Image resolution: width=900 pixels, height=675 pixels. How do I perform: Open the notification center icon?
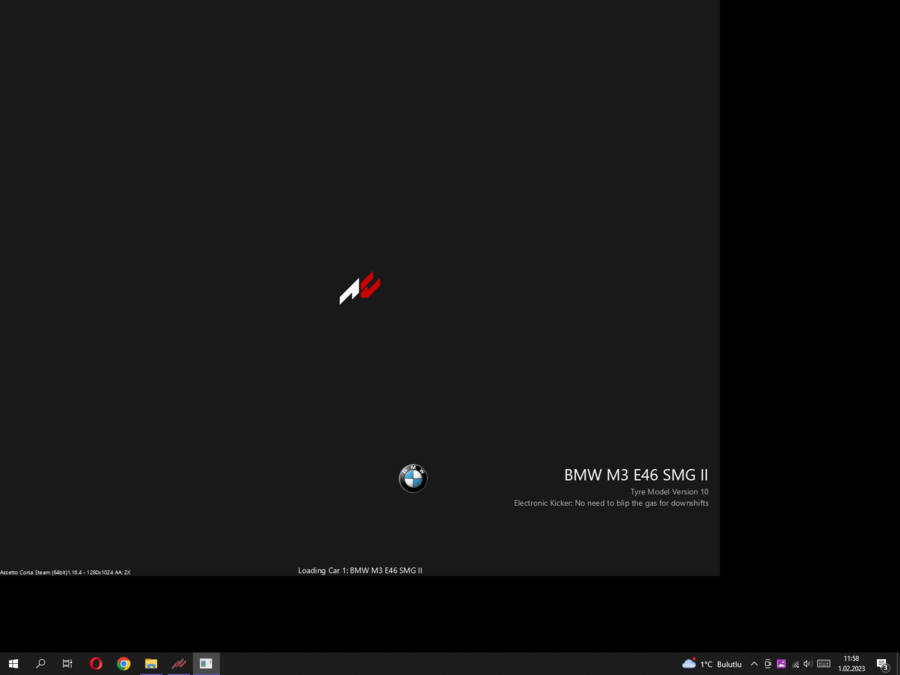(x=883, y=664)
